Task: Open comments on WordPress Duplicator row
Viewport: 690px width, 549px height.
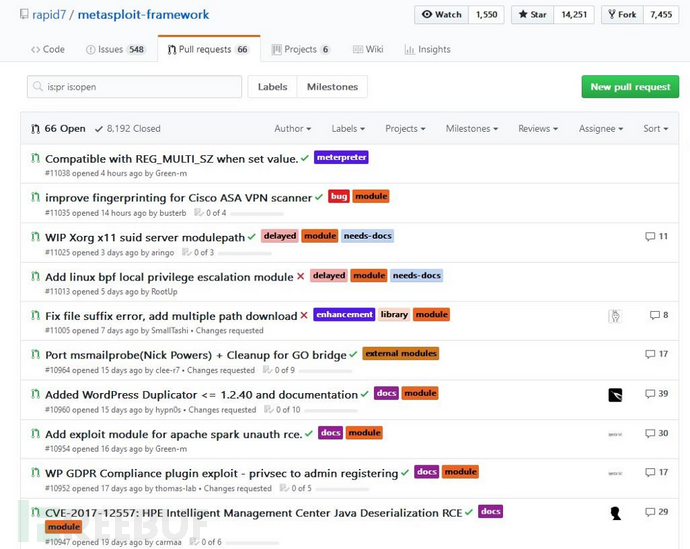Action: click(656, 393)
